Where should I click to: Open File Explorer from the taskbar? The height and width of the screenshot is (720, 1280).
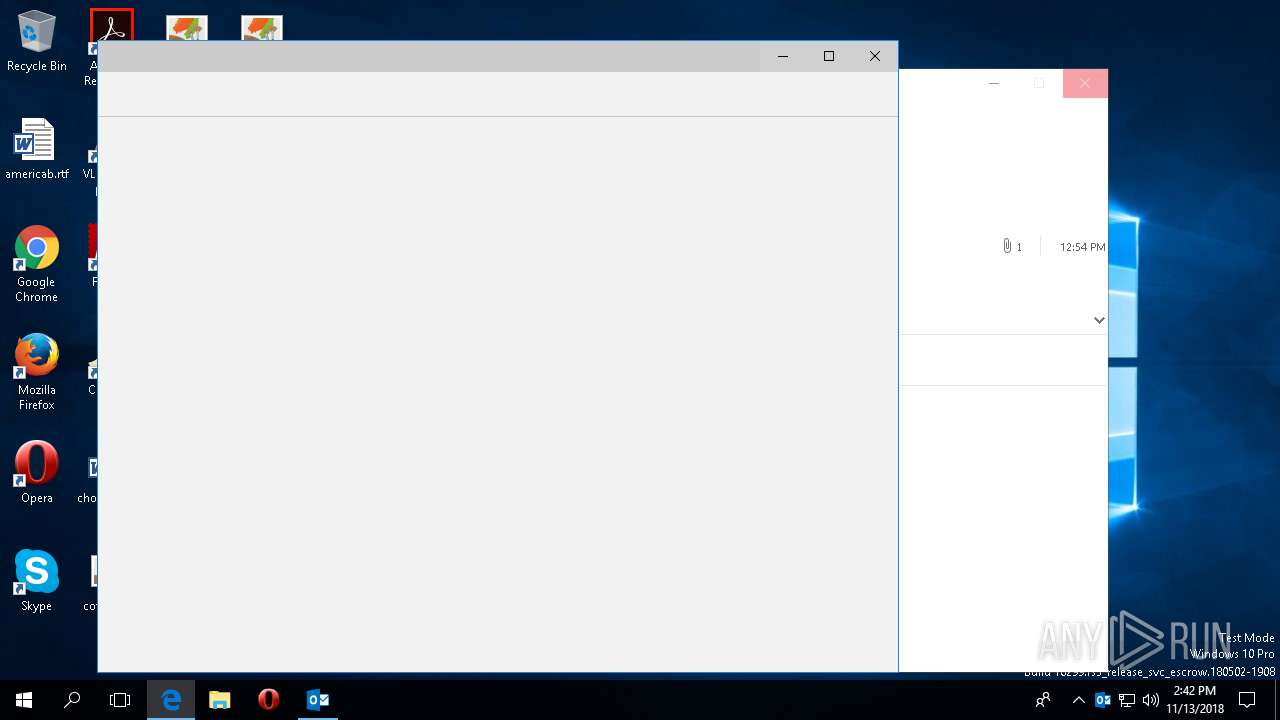(x=220, y=700)
